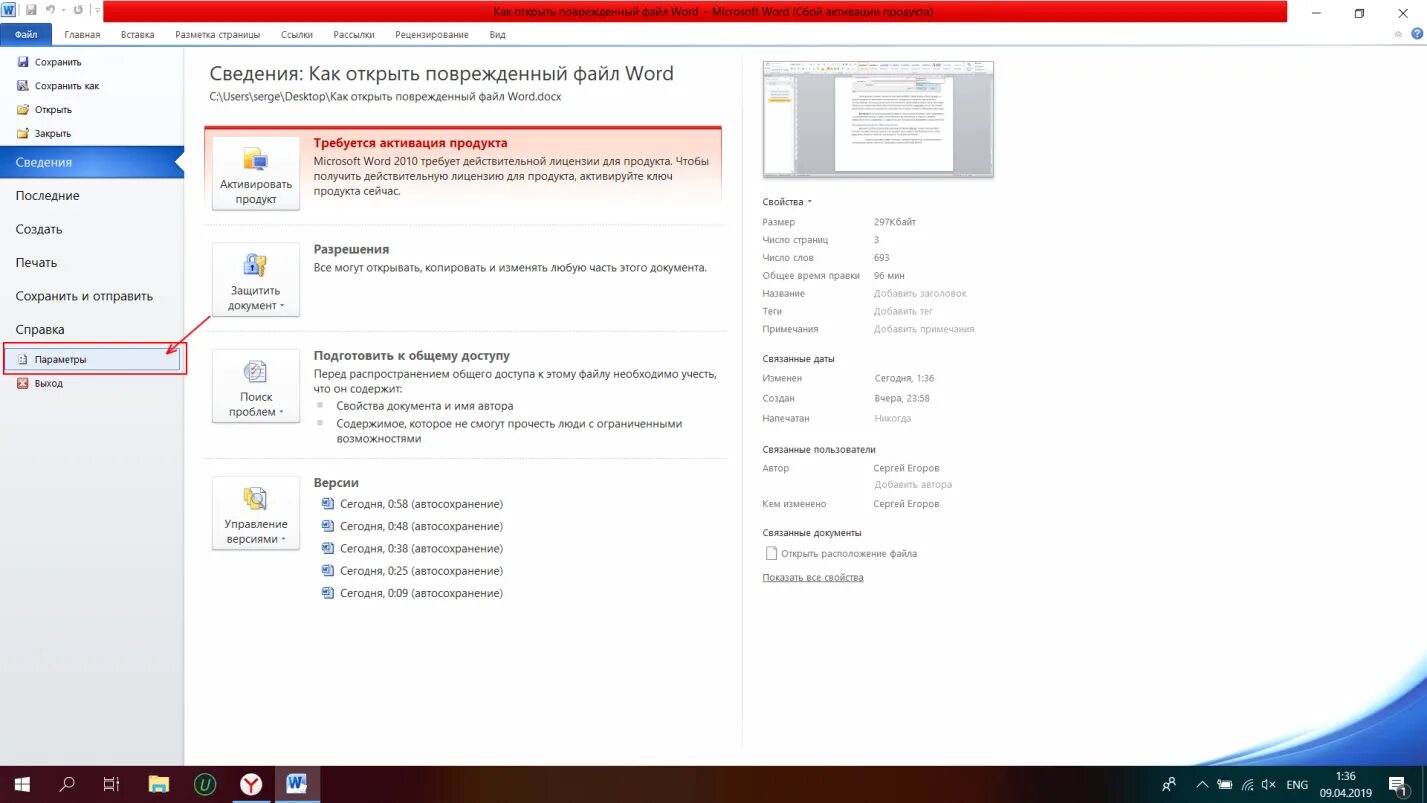Expand the Свойства properties dropdown
1427x803 pixels.
(x=787, y=202)
